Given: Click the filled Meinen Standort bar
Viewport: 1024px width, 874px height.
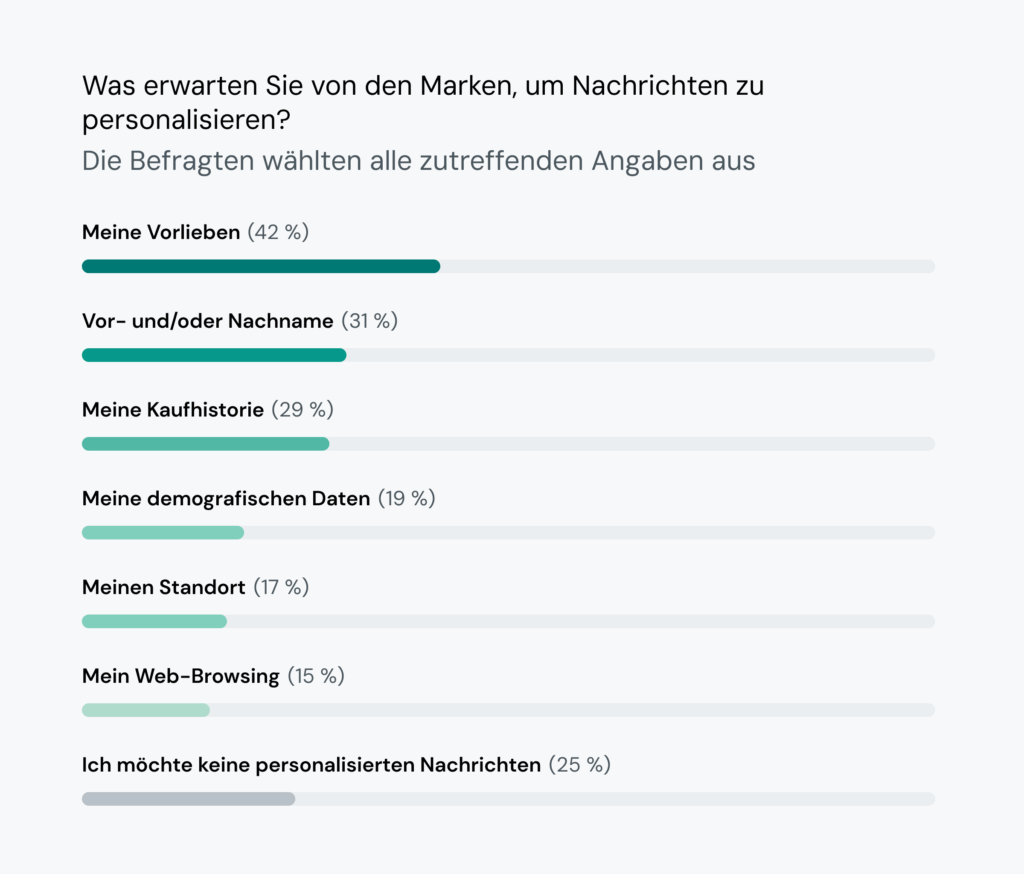Looking at the screenshot, I should tap(154, 621).
